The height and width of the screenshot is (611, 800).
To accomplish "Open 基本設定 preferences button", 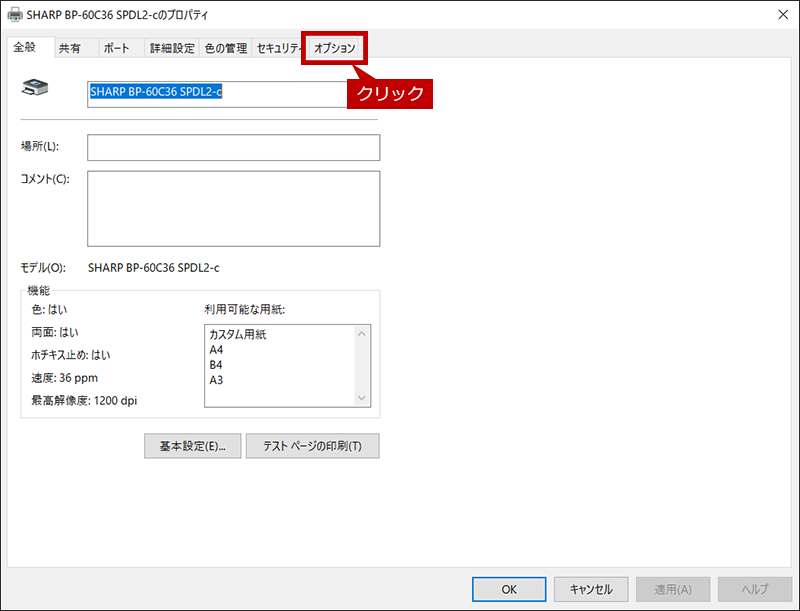I will click(193, 447).
